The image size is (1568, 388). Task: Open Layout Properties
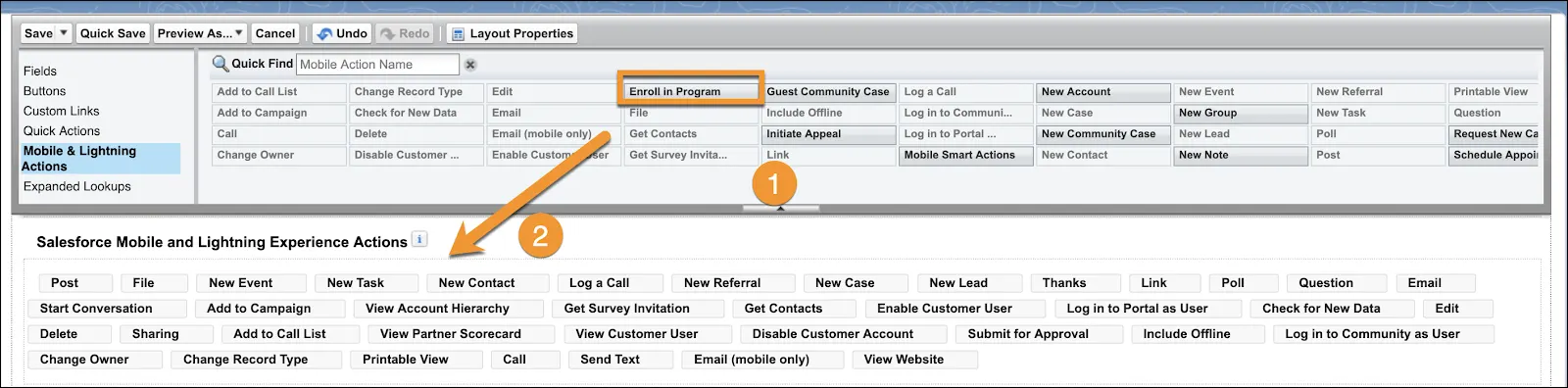point(513,33)
